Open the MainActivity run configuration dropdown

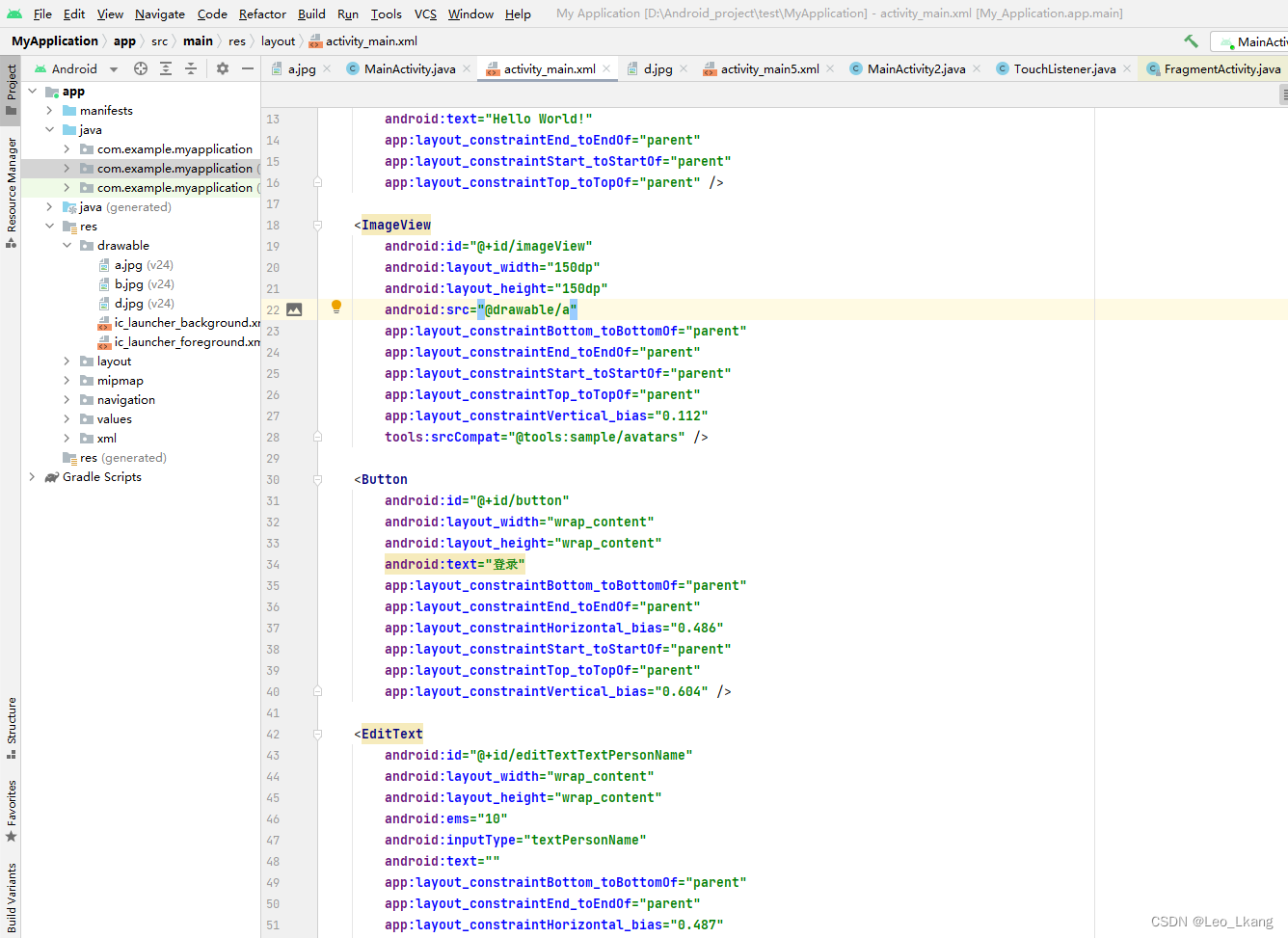tap(1250, 41)
